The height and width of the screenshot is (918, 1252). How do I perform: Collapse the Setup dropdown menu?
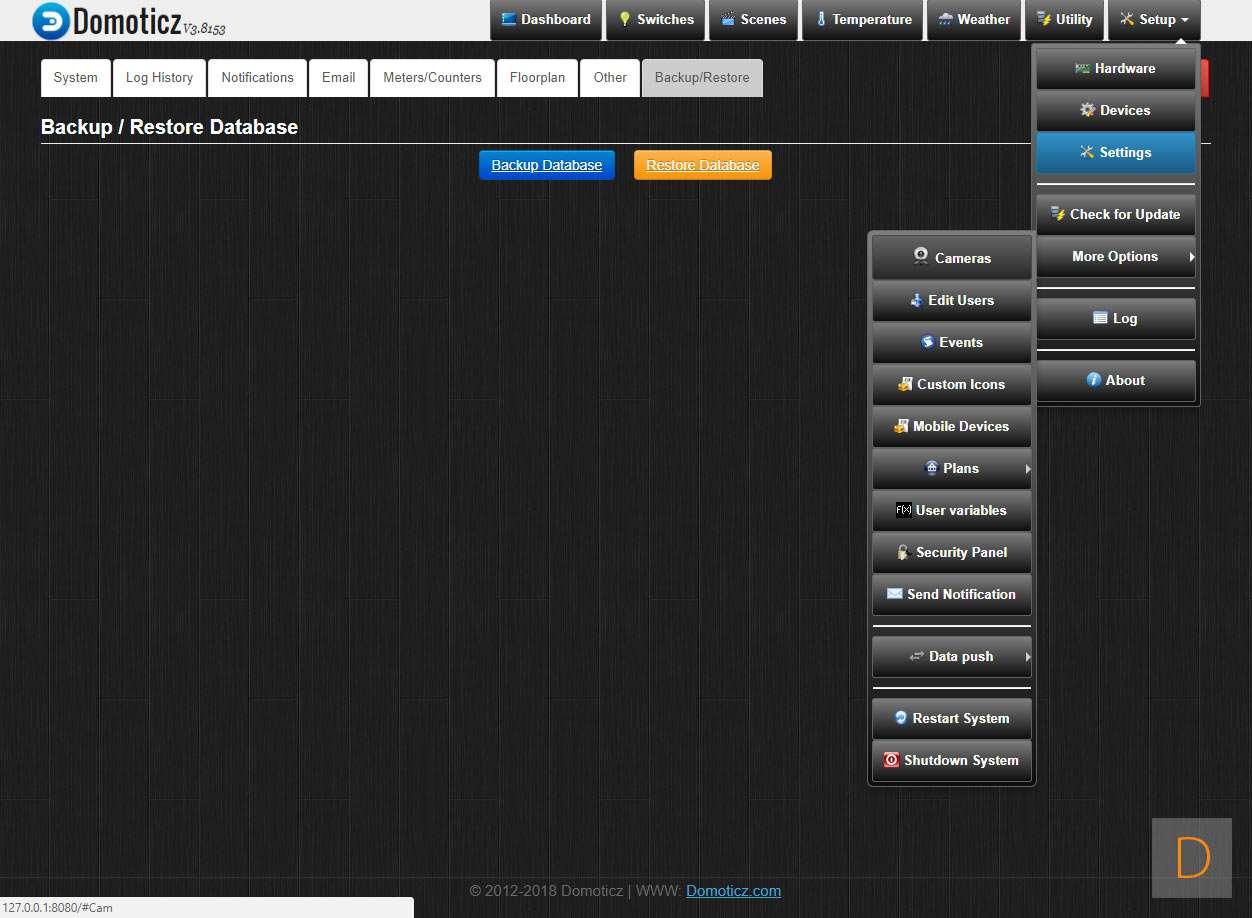(x=1154, y=20)
